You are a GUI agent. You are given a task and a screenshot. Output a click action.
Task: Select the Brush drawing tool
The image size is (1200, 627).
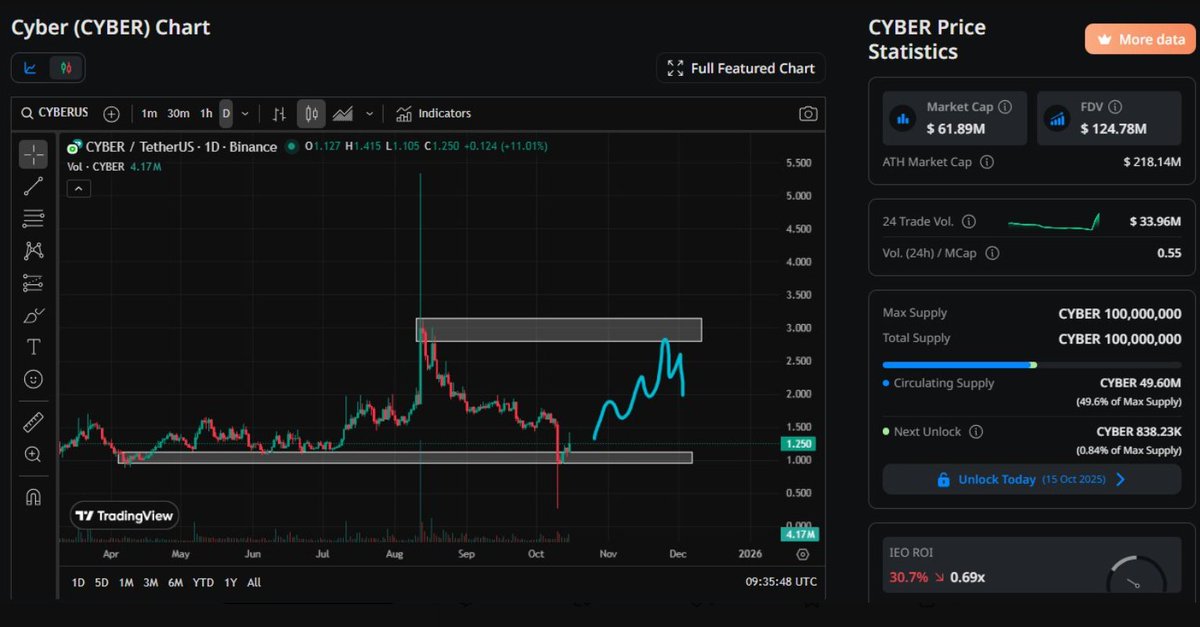(33, 315)
